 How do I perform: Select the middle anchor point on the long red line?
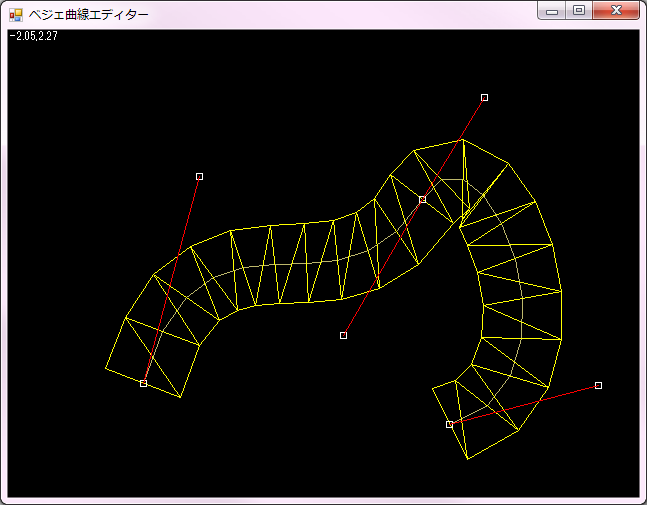(422, 199)
